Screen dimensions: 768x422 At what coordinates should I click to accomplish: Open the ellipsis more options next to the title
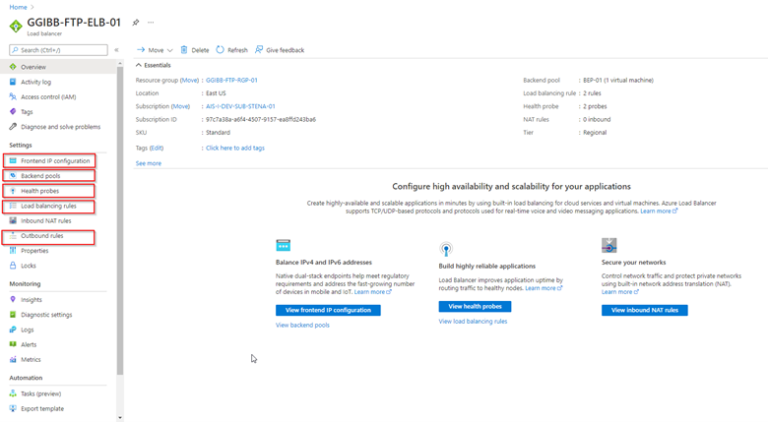tap(151, 22)
